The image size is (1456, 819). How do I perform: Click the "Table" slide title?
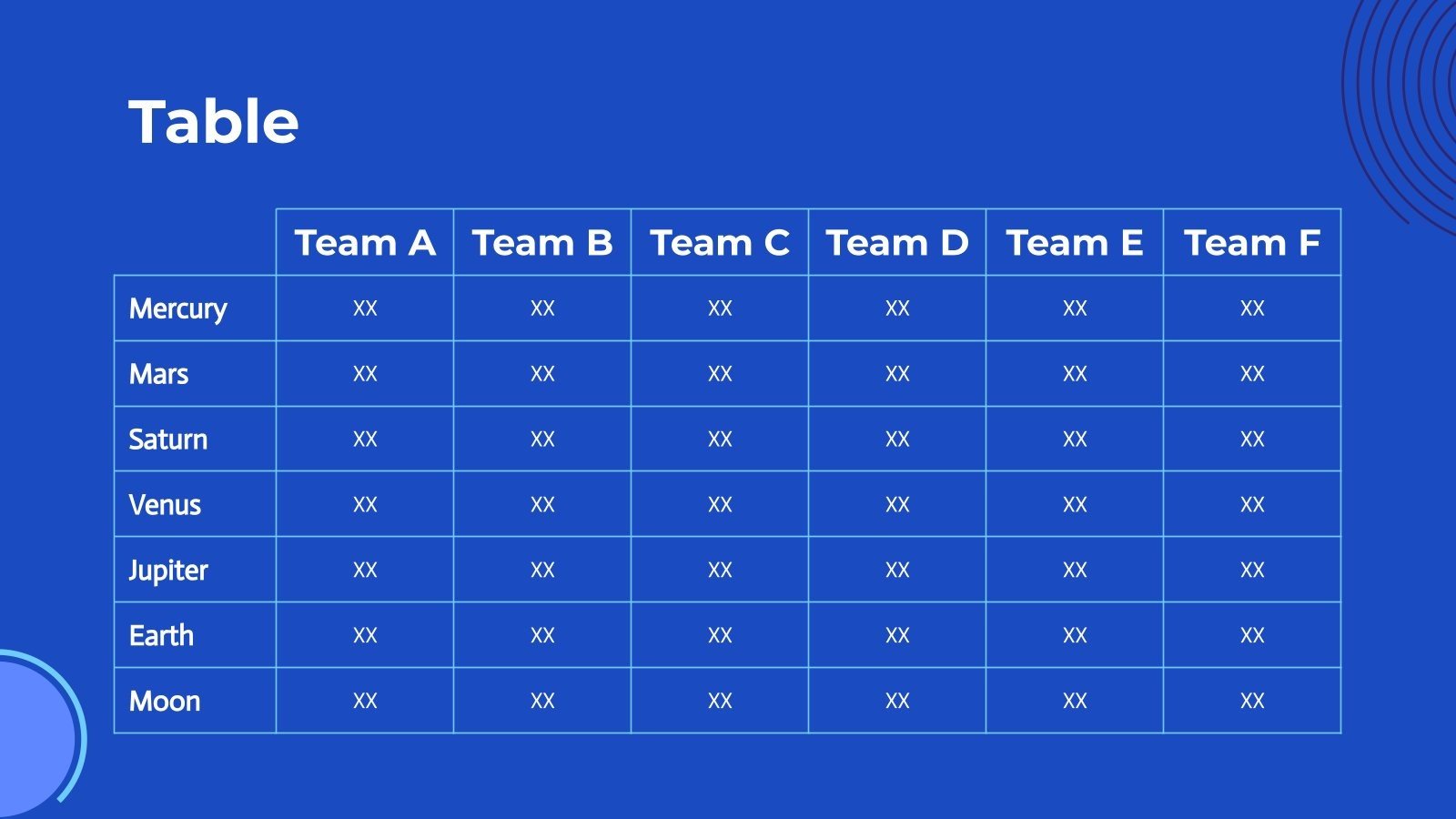tap(214, 122)
